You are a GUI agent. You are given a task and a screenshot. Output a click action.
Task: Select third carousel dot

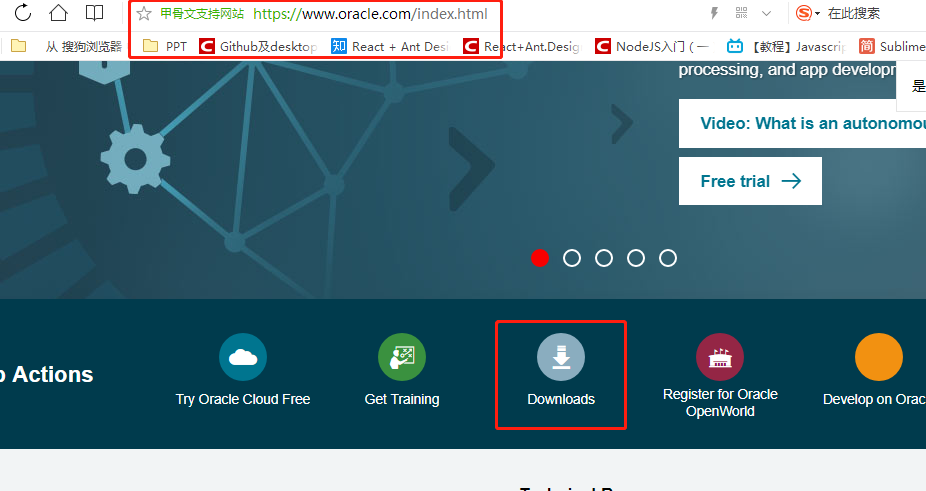coord(604,258)
